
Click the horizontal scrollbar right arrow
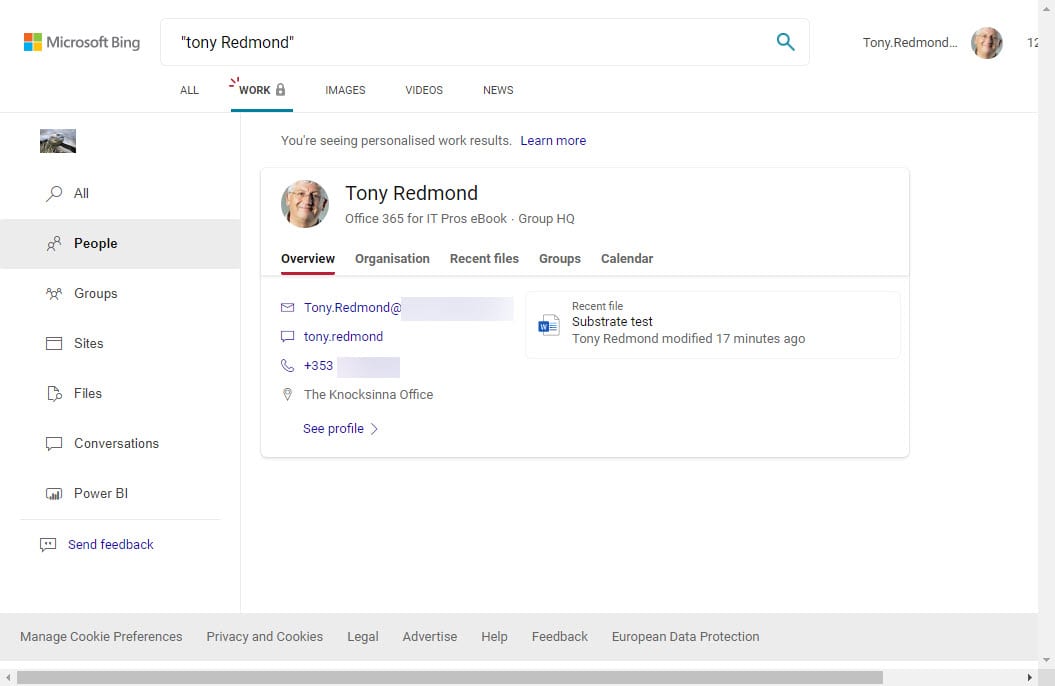1029,677
